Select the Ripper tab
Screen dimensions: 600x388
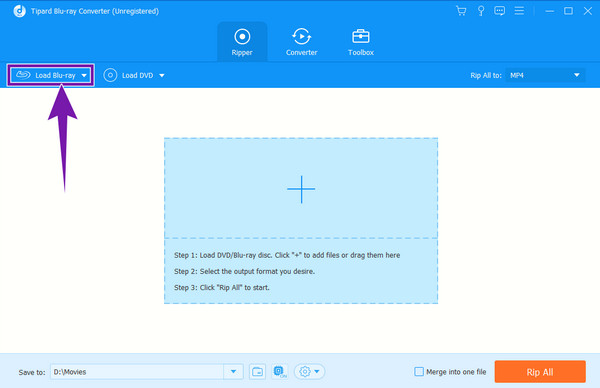pos(242,42)
